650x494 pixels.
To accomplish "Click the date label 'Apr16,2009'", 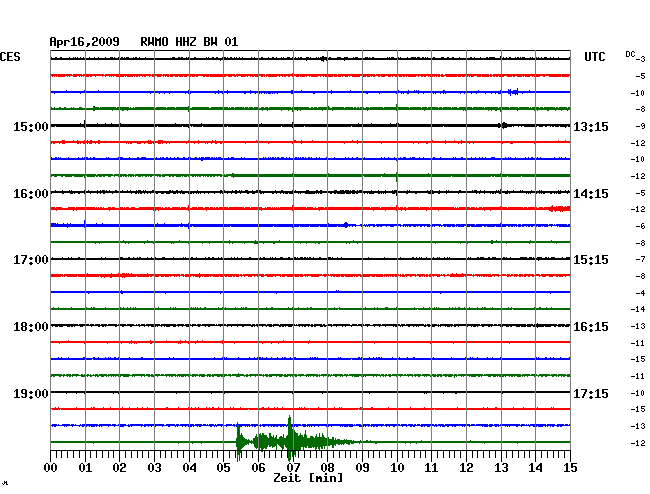I will [85, 42].
